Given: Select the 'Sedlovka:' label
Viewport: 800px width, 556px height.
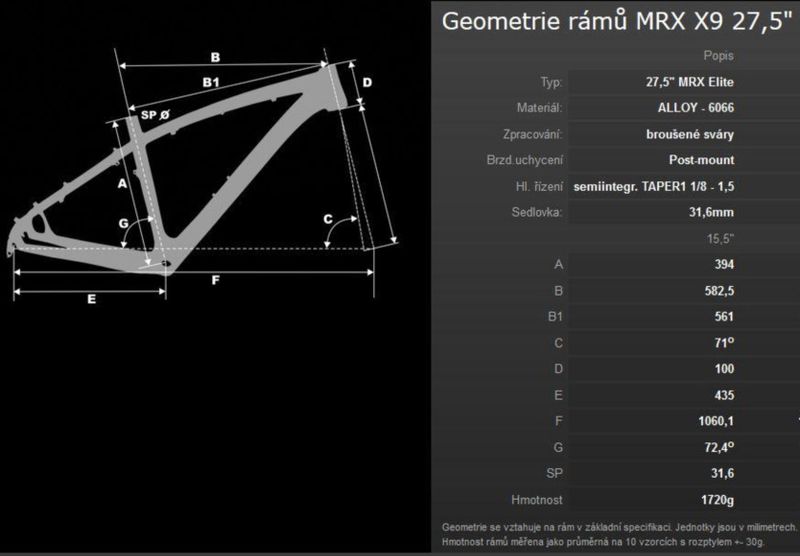Looking at the screenshot, I should point(537,212).
